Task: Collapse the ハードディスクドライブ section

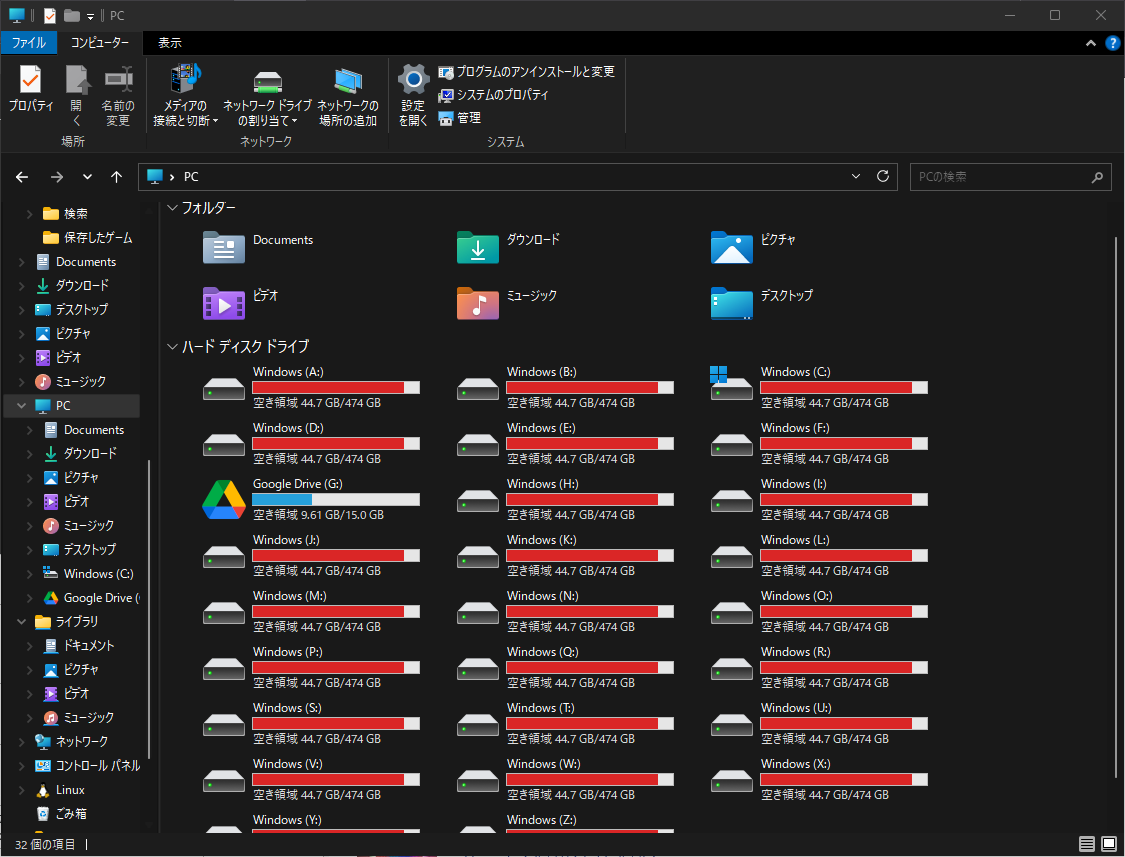Action: pos(172,346)
